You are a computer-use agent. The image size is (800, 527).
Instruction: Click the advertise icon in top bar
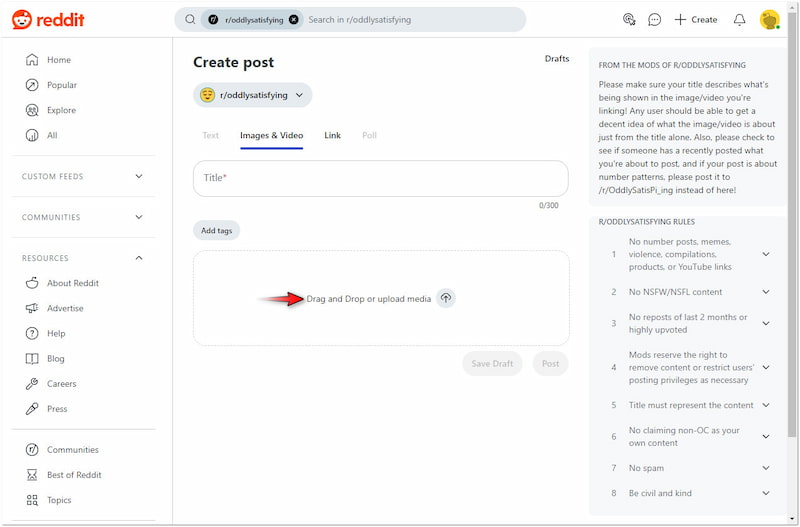pyautogui.click(x=629, y=19)
